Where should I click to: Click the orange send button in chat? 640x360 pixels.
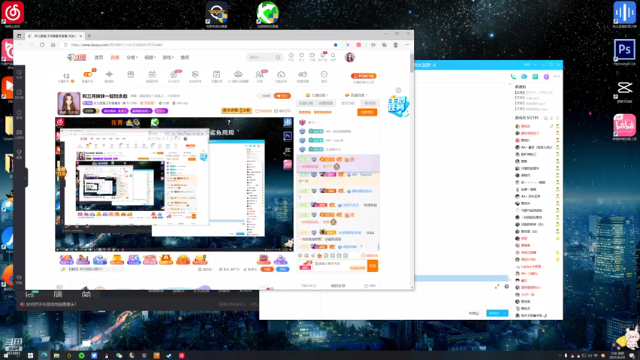pos(372,265)
